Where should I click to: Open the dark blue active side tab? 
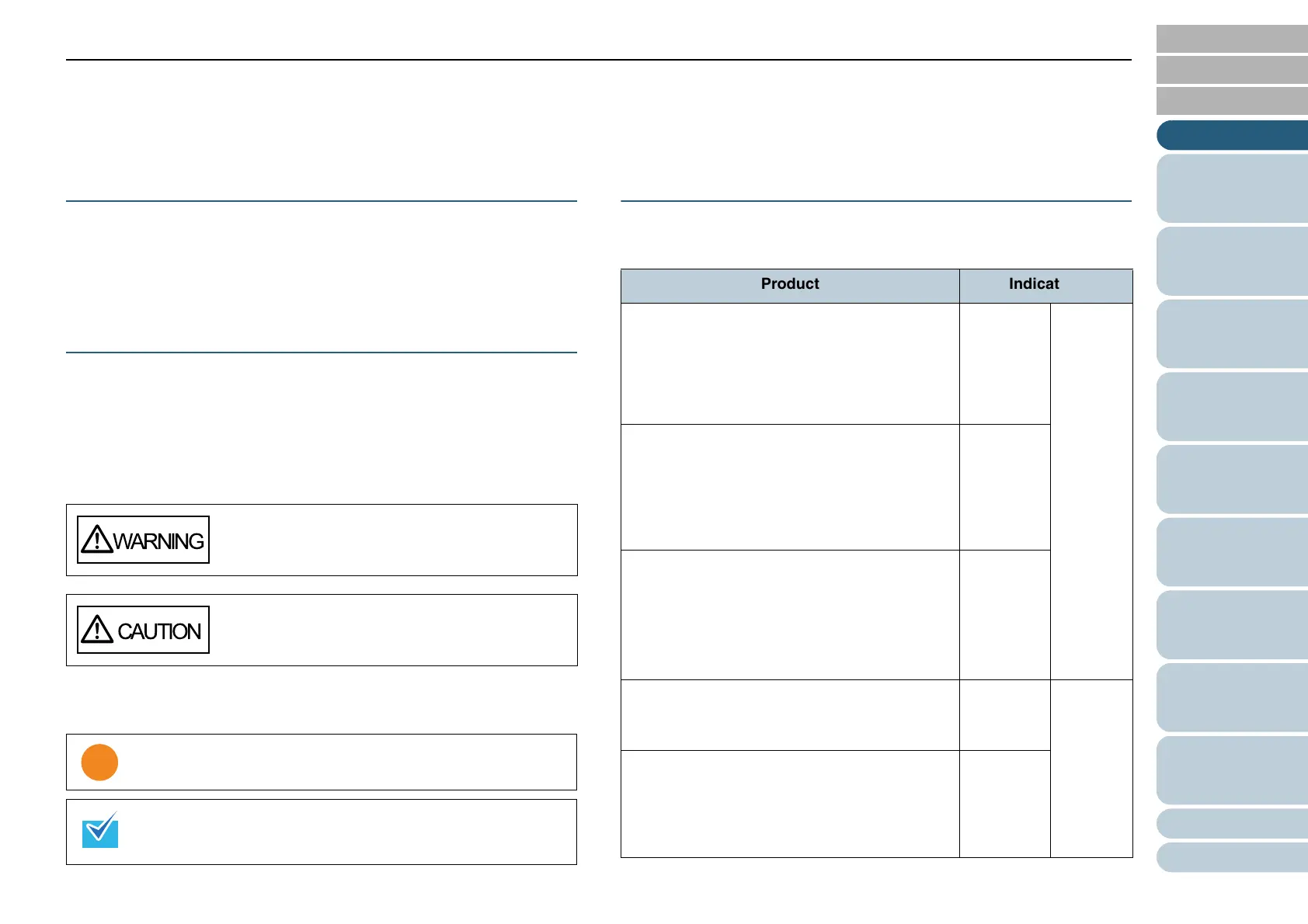pos(1233,135)
